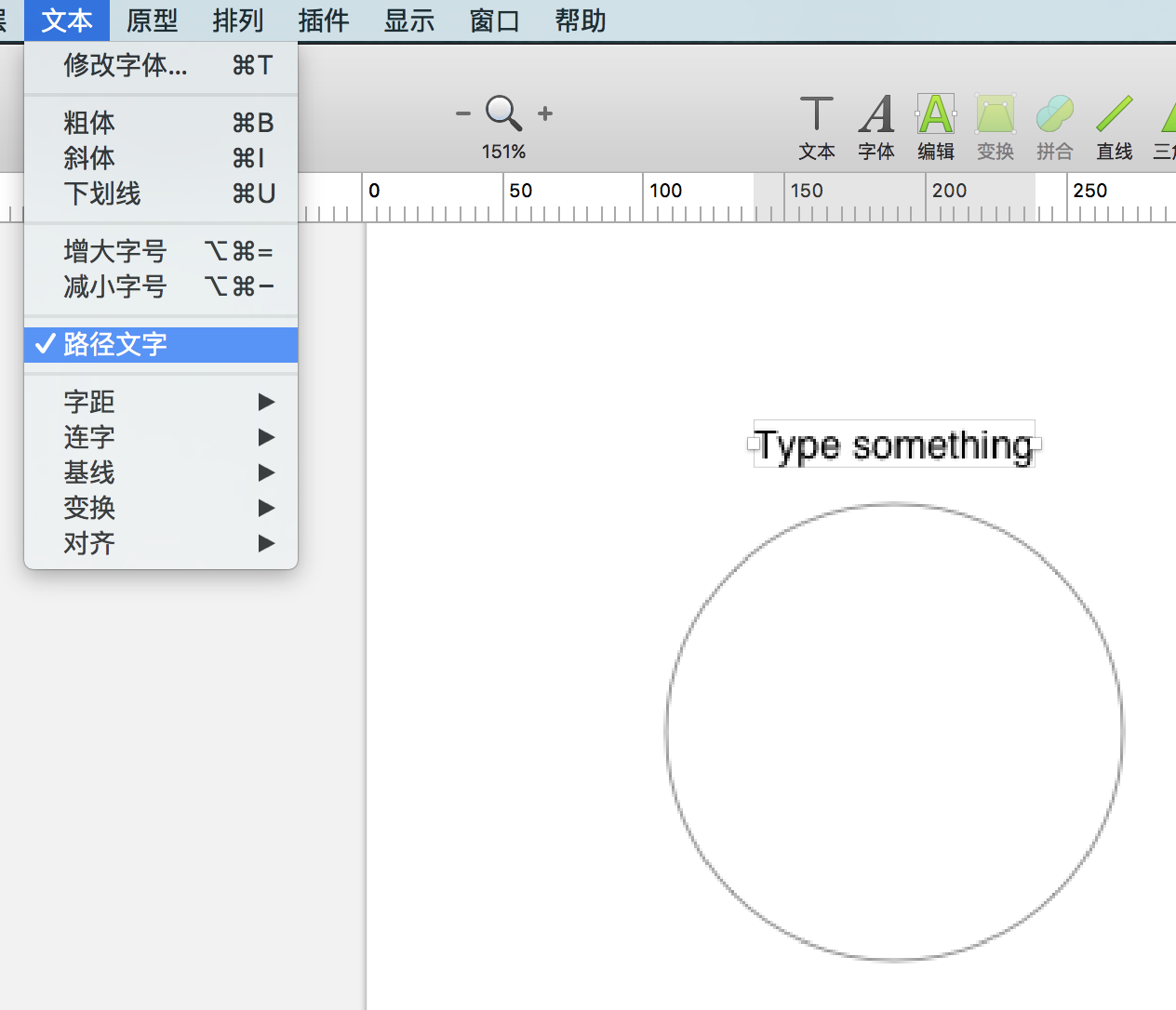Zoom in with the plus button
This screenshot has width=1176, height=1010.
coord(545,113)
